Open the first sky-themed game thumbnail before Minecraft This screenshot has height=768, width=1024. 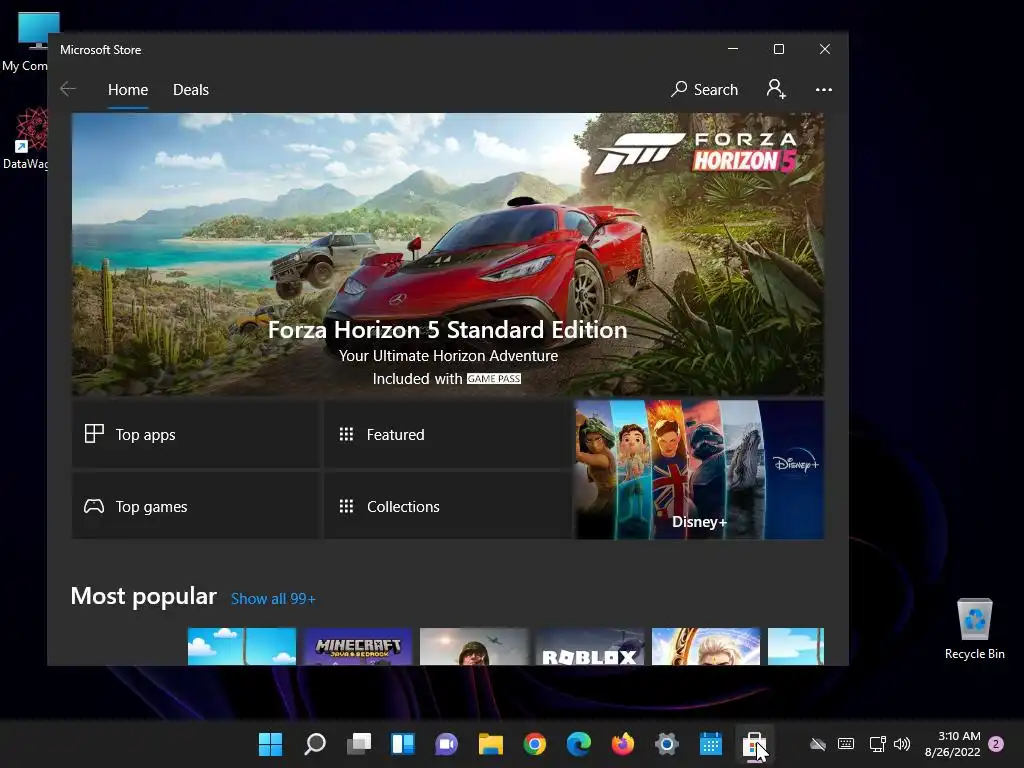pos(242,647)
